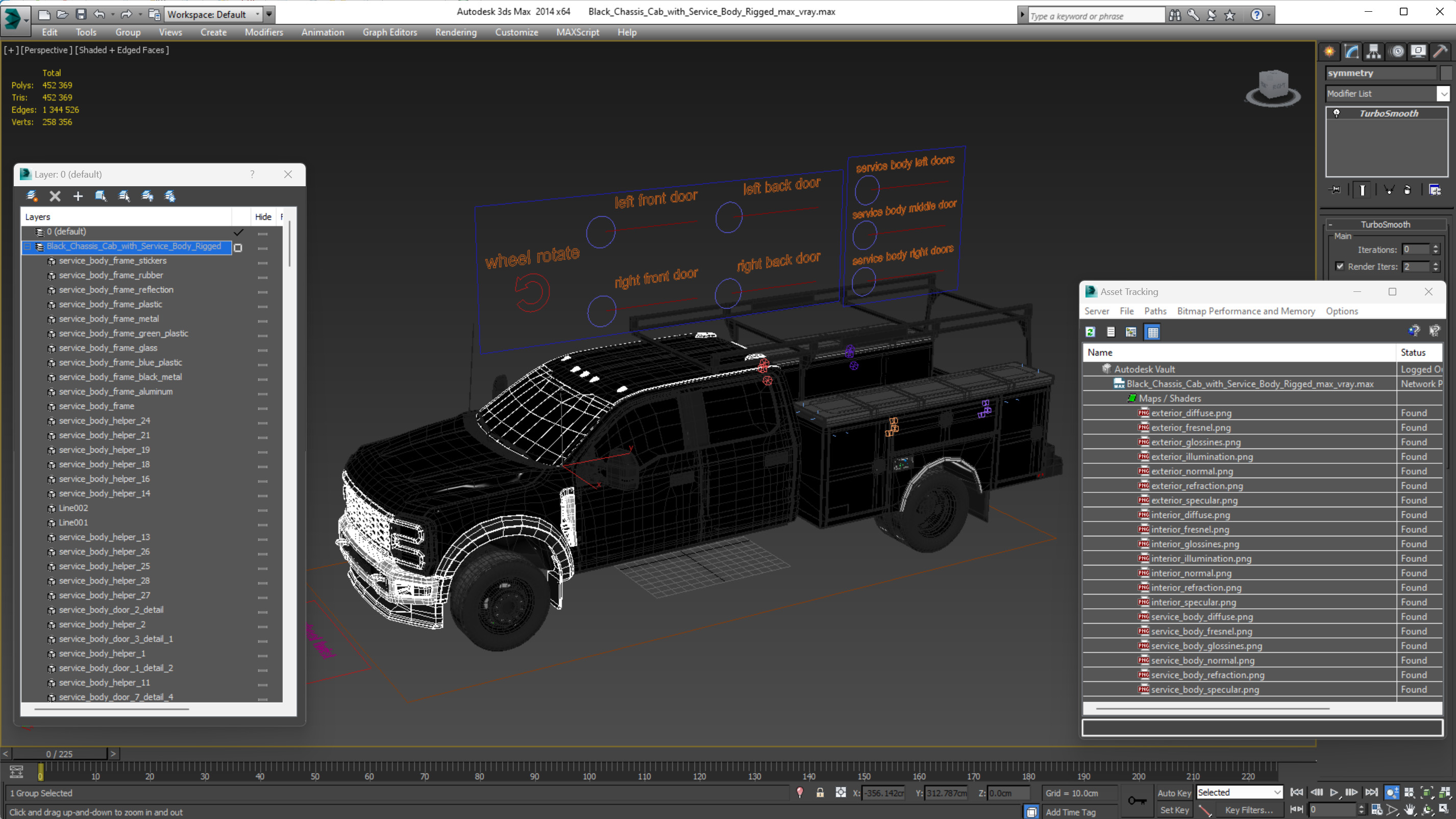Screen dimensions: 1456x819
Task: Open the Rendering menu
Action: pyautogui.click(x=456, y=32)
